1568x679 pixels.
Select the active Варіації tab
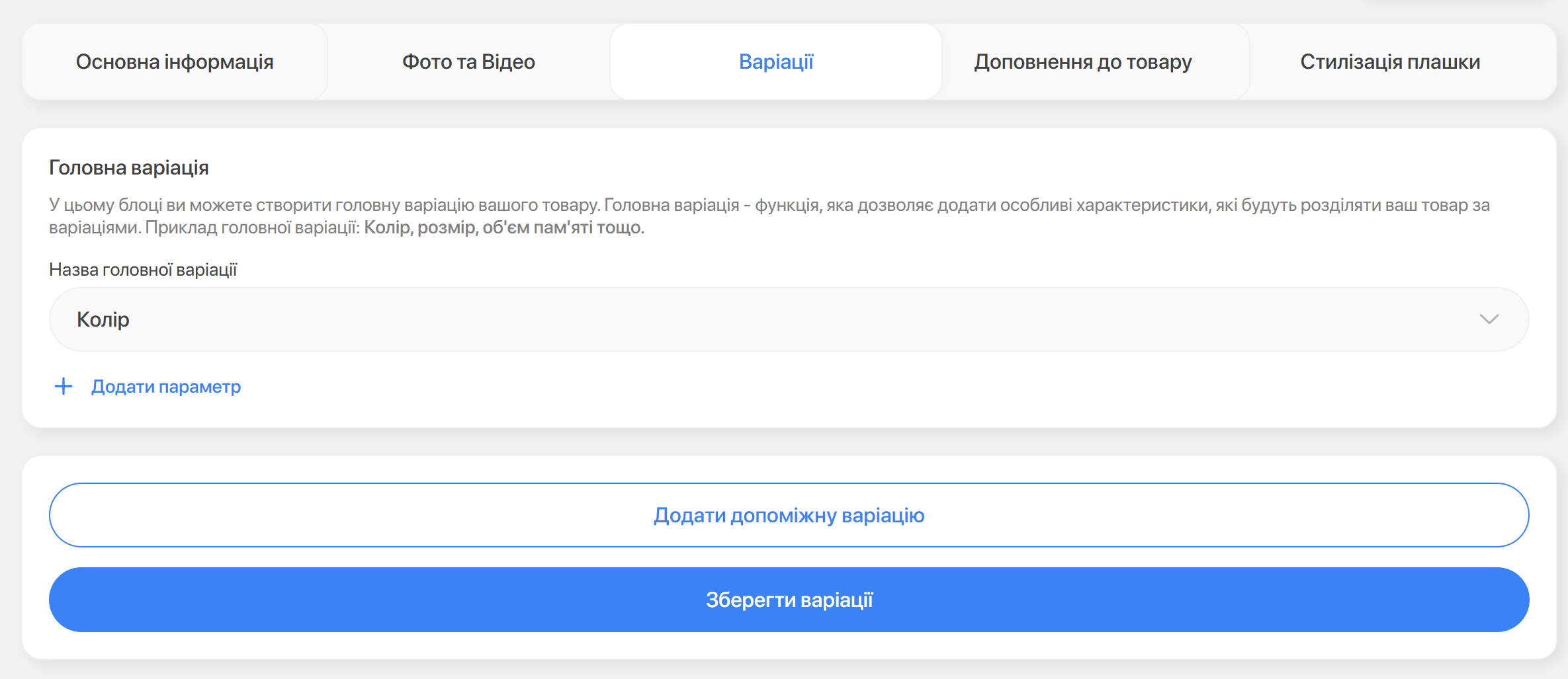point(775,61)
